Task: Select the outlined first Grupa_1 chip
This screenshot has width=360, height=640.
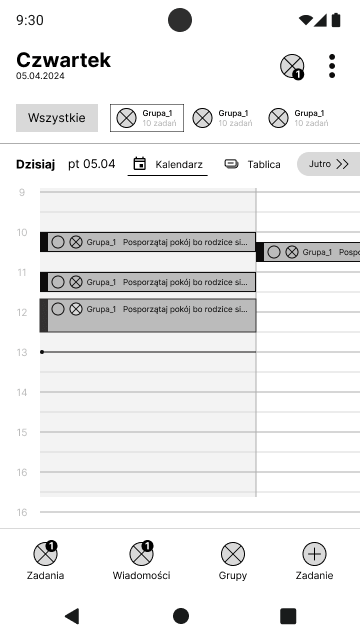Action: tap(147, 118)
